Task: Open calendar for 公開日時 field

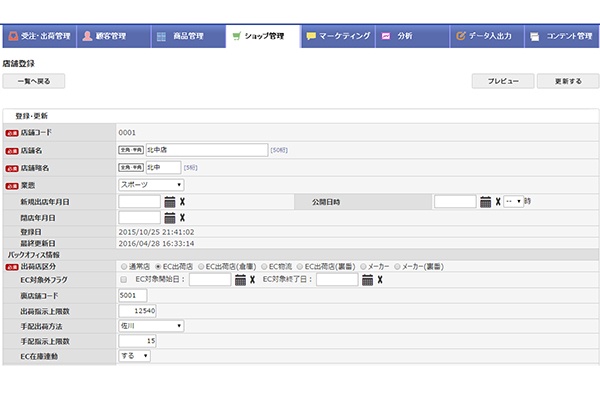Action: (485, 201)
